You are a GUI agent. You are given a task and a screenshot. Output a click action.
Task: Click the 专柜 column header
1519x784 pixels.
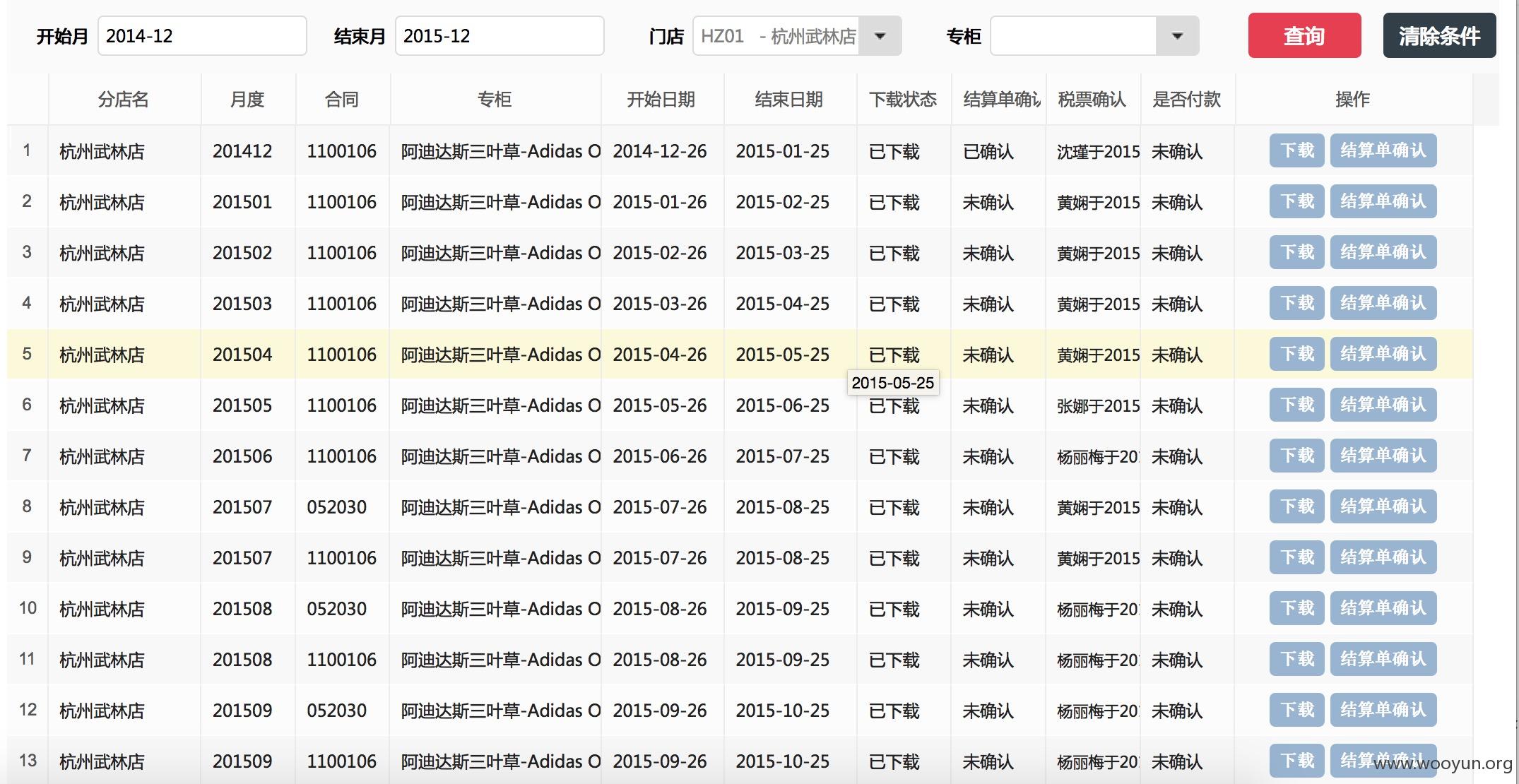click(495, 100)
